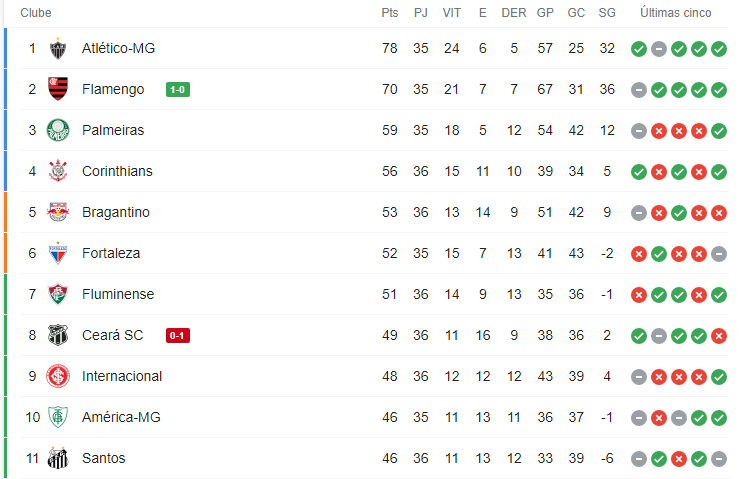Click Bragantino's most recent loss result icon
The height and width of the screenshot is (479, 739).
click(x=719, y=213)
